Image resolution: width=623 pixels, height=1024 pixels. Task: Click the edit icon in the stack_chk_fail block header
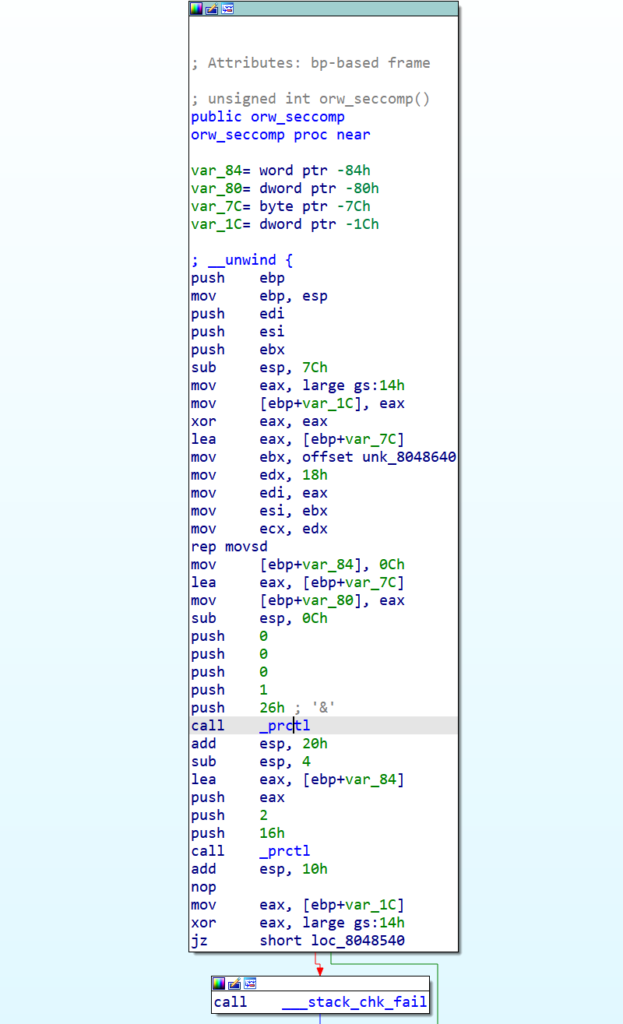click(234, 983)
